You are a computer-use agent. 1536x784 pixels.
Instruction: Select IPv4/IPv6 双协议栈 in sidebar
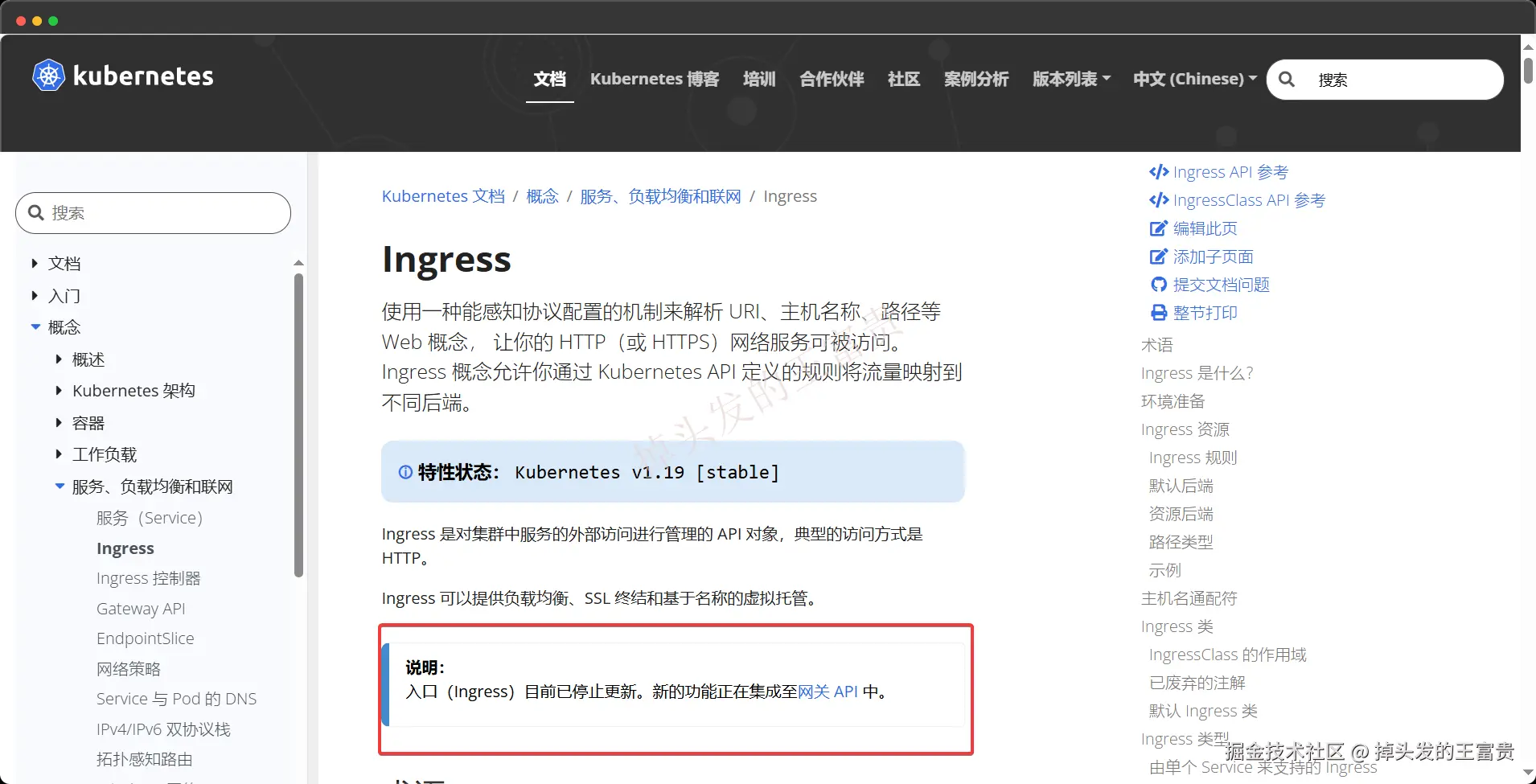point(163,729)
